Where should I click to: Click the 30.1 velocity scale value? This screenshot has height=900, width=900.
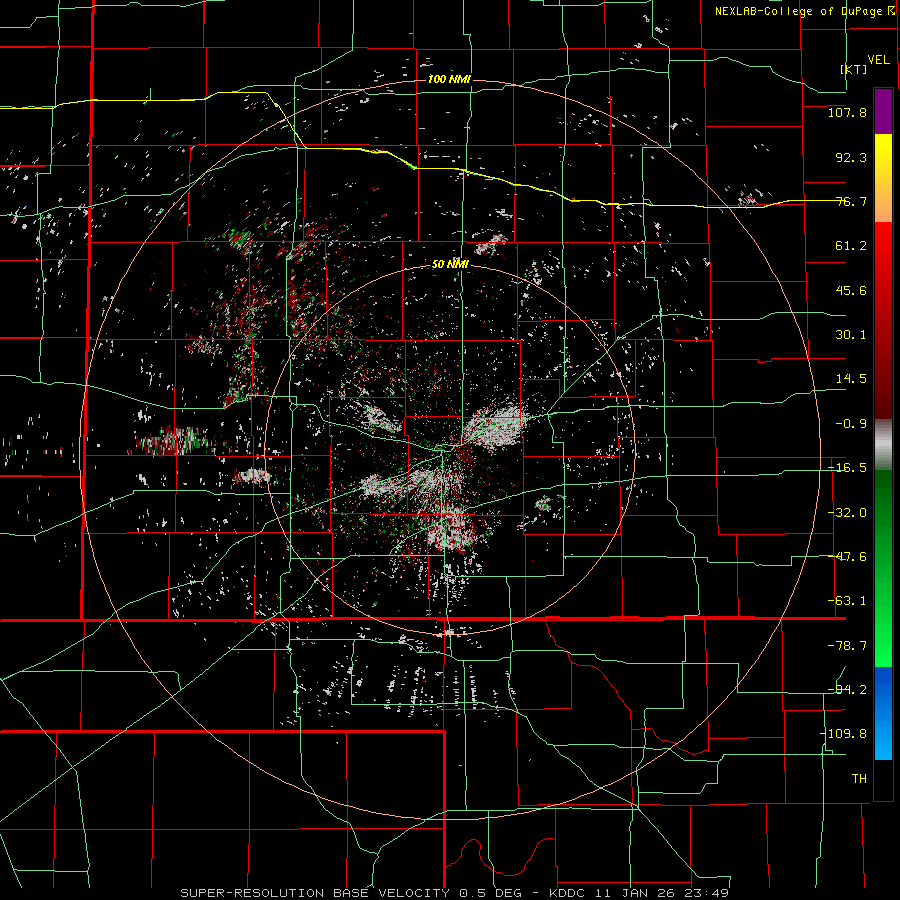tap(851, 335)
